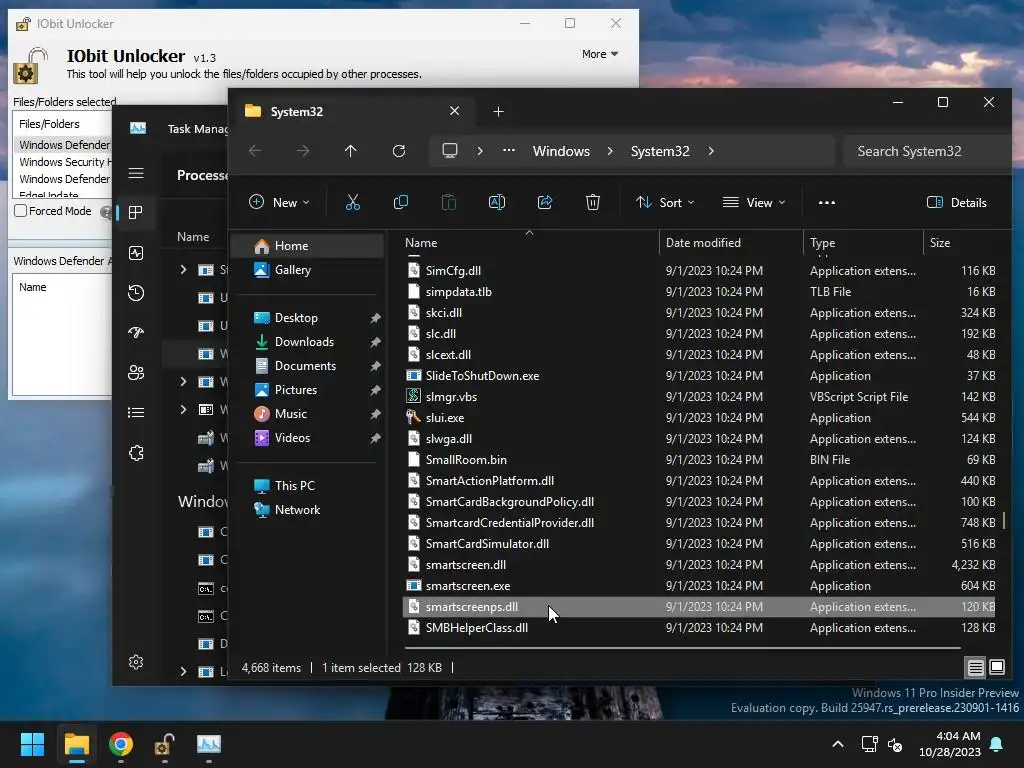Screen dimensions: 1024x768
Task: Open the Sort dropdown menu
Action: (665, 202)
